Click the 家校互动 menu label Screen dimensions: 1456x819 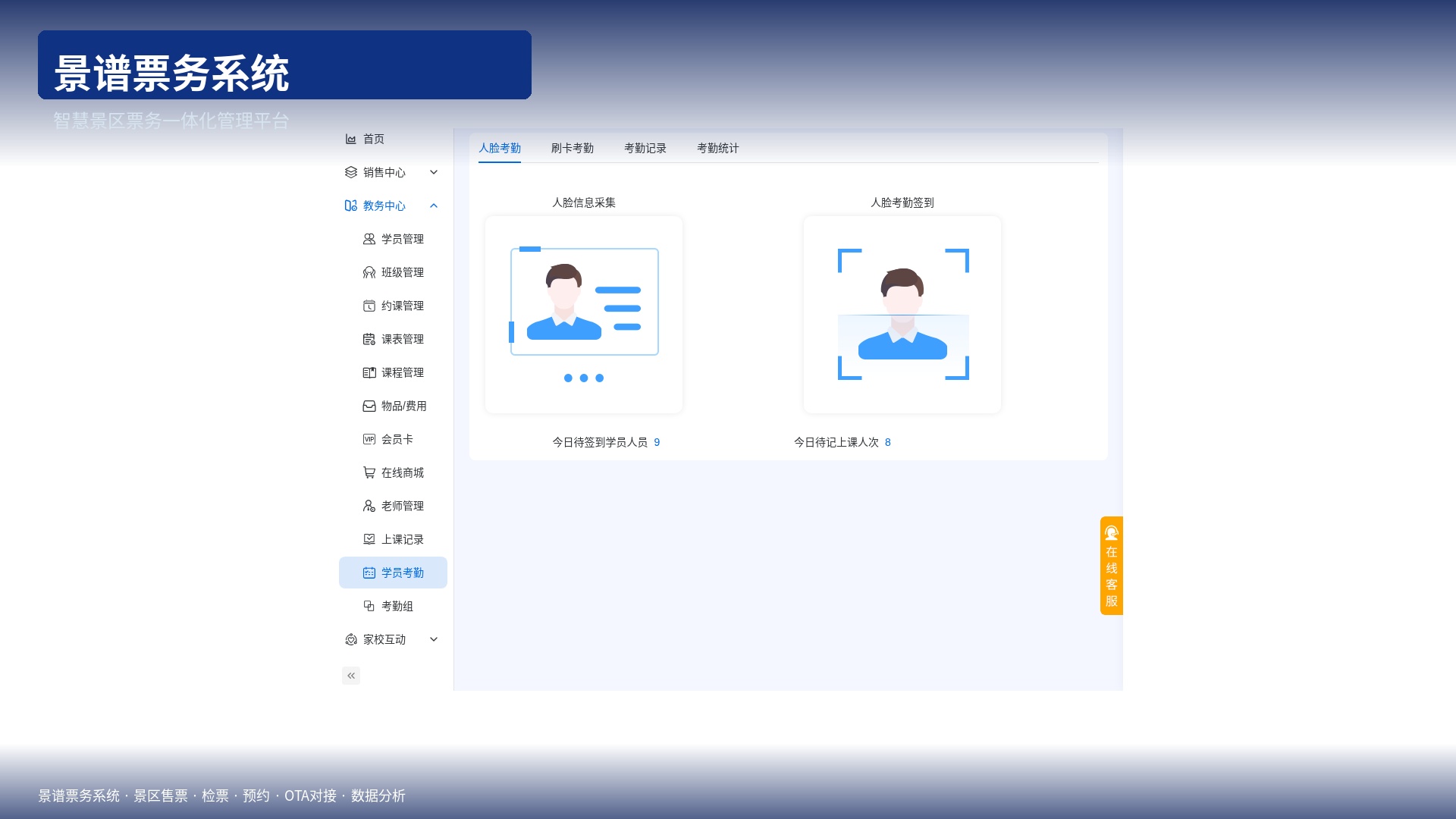tap(384, 639)
